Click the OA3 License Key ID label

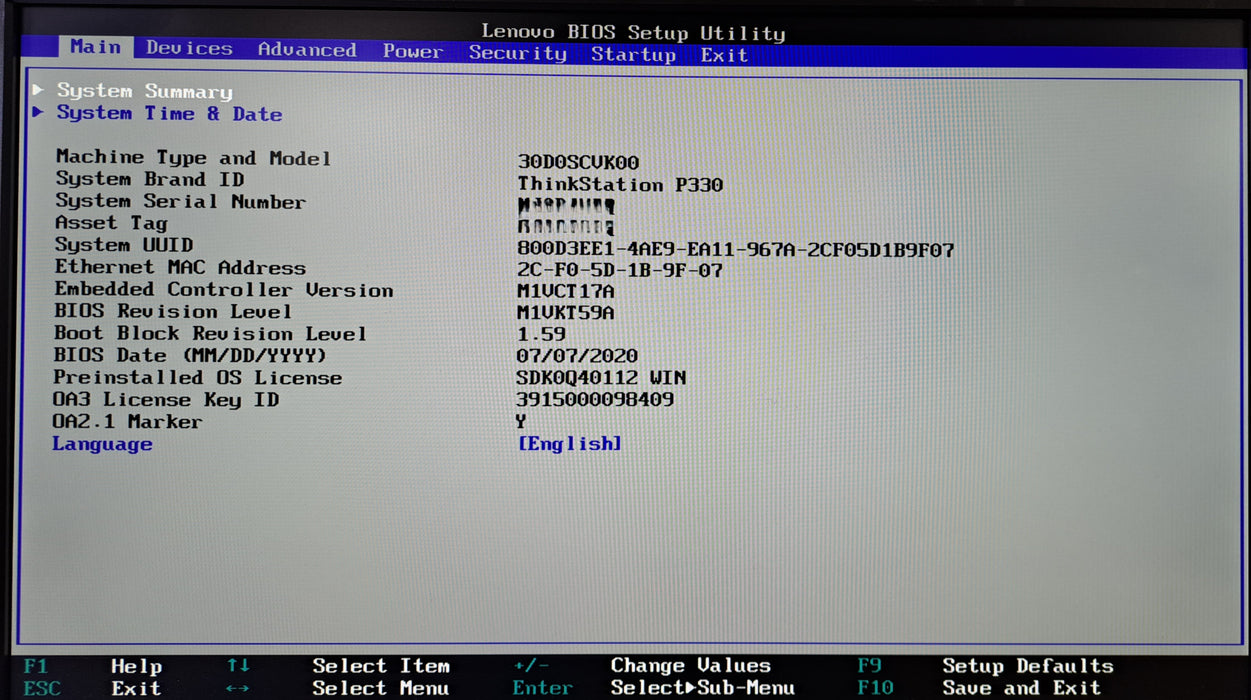[x=166, y=400]
